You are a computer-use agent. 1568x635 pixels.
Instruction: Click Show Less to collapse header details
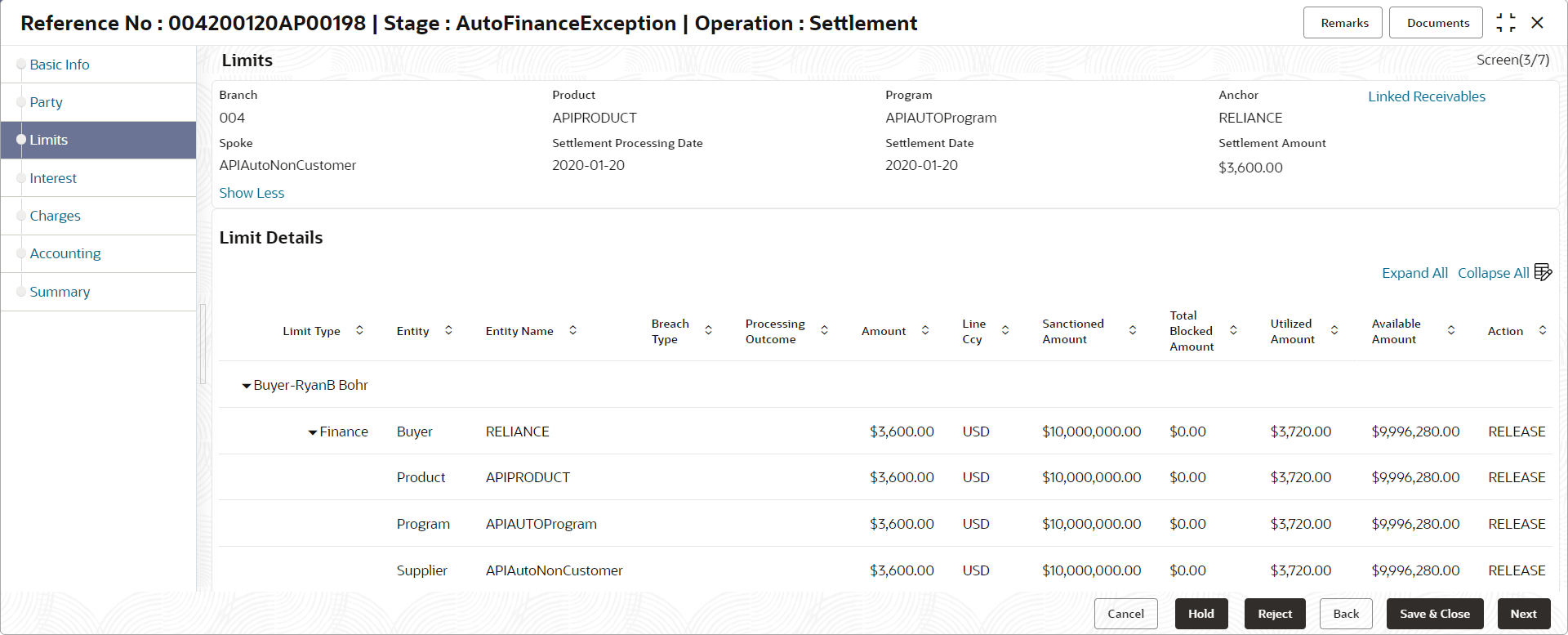(x=252, y=193)
